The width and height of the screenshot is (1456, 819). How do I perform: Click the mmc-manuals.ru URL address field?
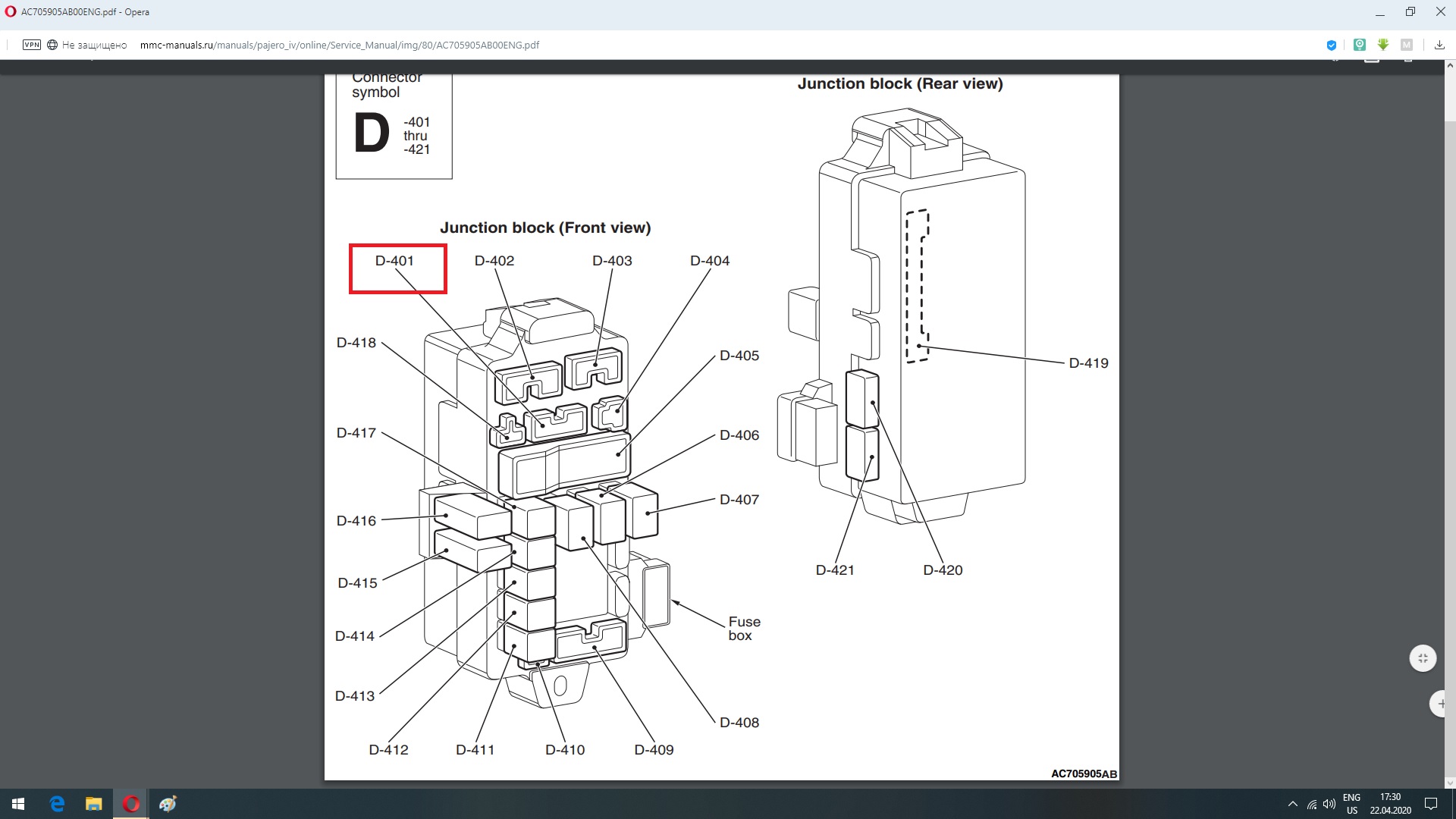pyautogui.click(x=340, y=45)
